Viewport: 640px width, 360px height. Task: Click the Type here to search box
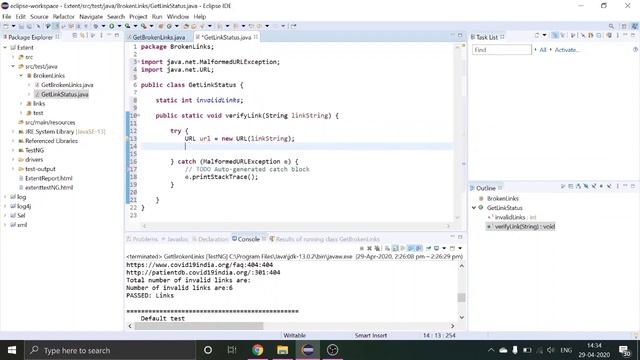click(x=110, y=350)
